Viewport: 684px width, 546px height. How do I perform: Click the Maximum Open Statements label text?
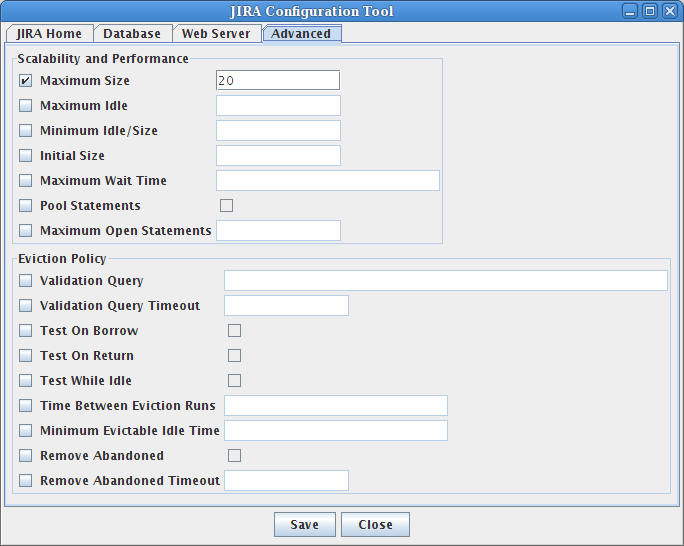click(126, 230)
